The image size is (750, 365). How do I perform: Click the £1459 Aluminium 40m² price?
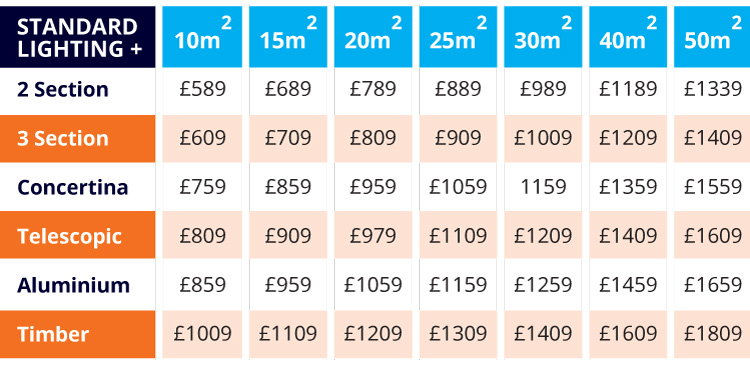(628, 285)
